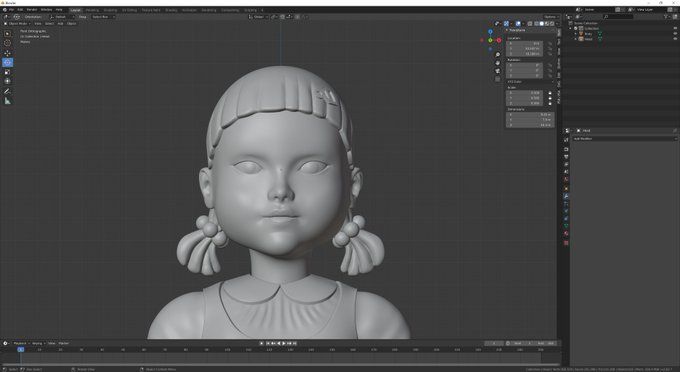The image size is (680, 372).
Task: Open the Options dropdown in viewport header
Action: pos(551,16)
